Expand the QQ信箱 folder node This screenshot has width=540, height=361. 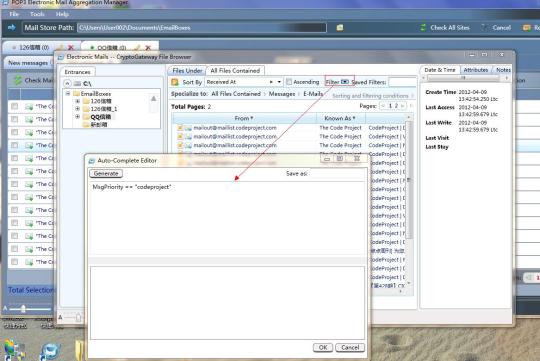pos(77,117)
